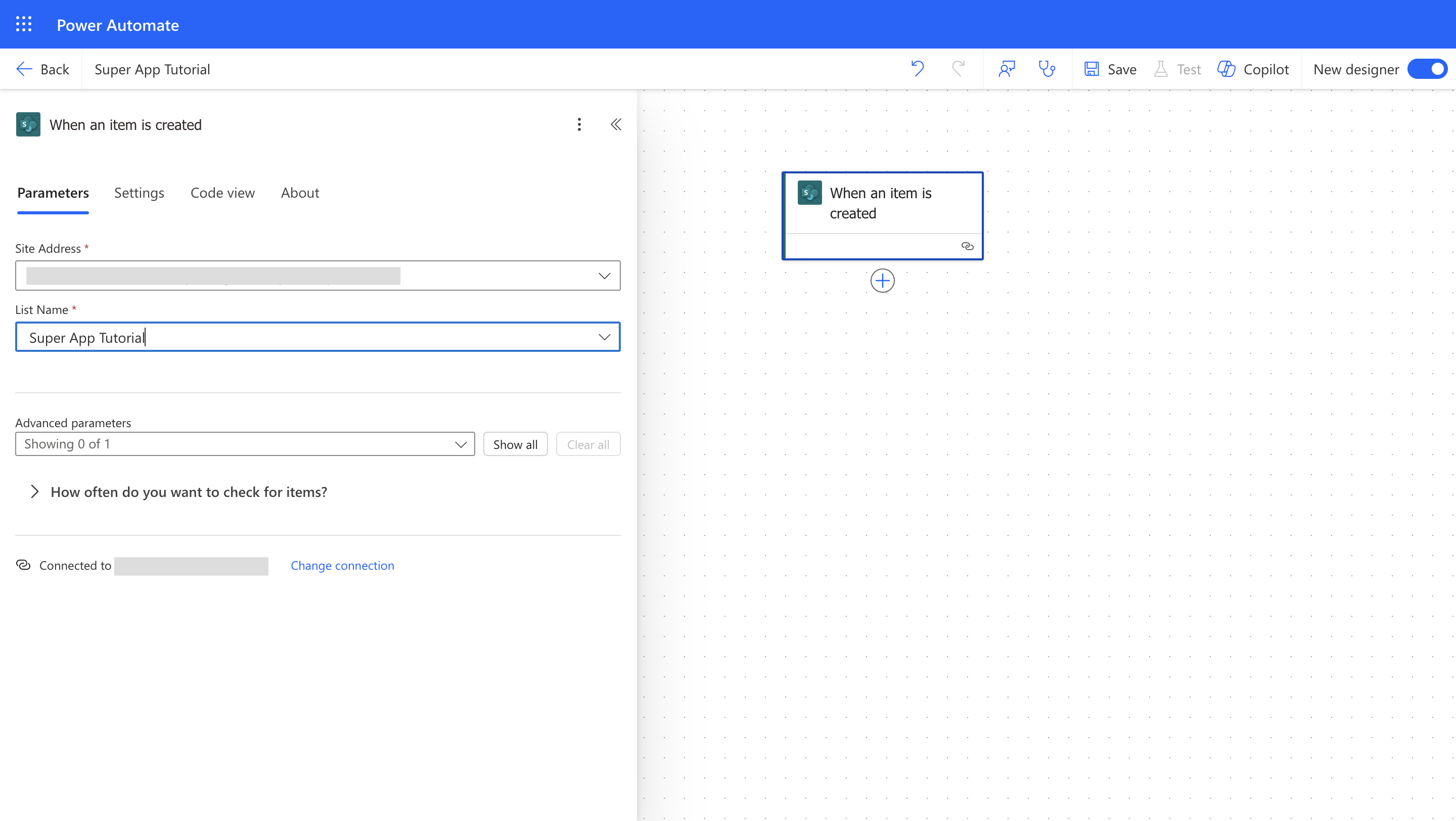This screenshot has height=821, width=1456.
Task: Toggle the New designer switch
Action: [1428, 69]
